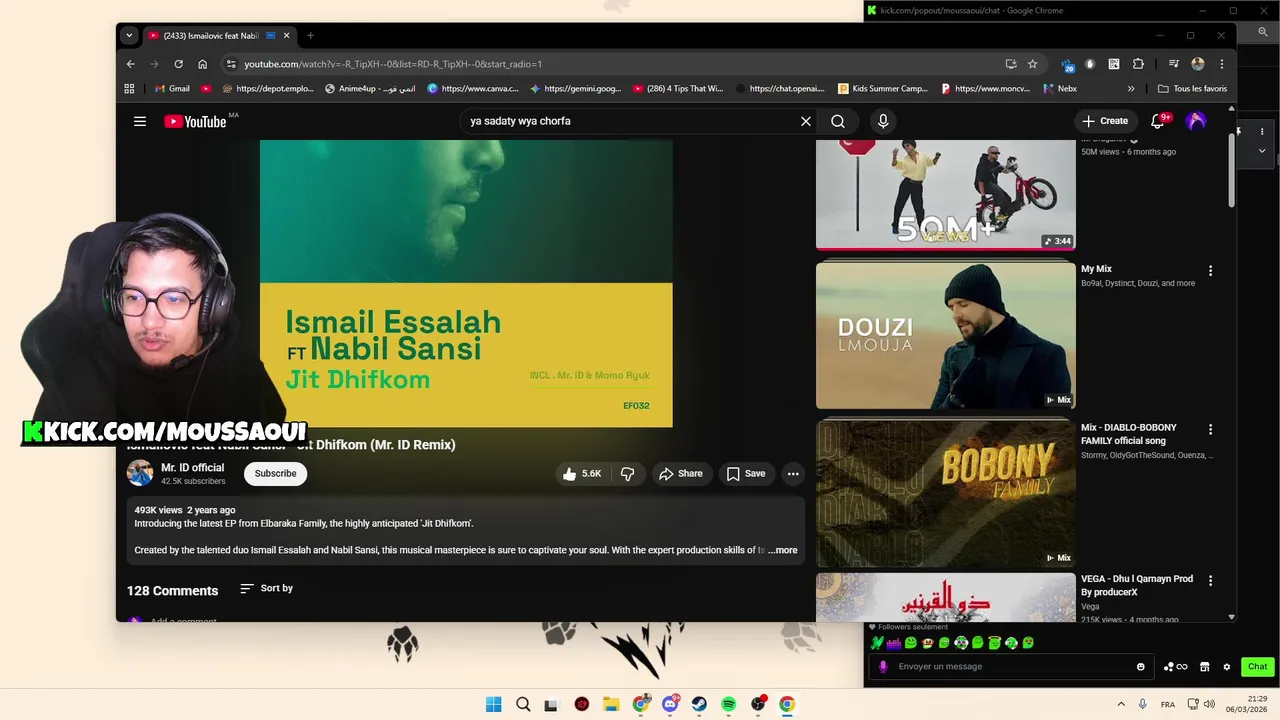
Task: Select the Ismailovic feat Nabil tab
Action: pyautogui.click(x=218, y=35)
